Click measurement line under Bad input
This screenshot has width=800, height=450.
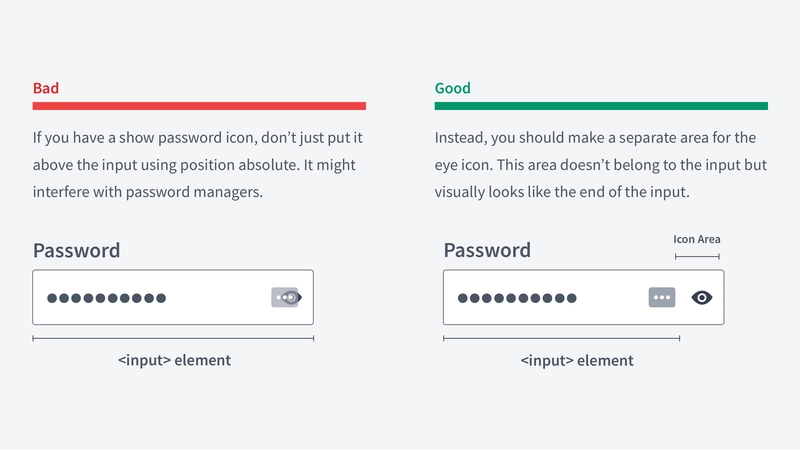pyautogui.click(x=173, y=338)
